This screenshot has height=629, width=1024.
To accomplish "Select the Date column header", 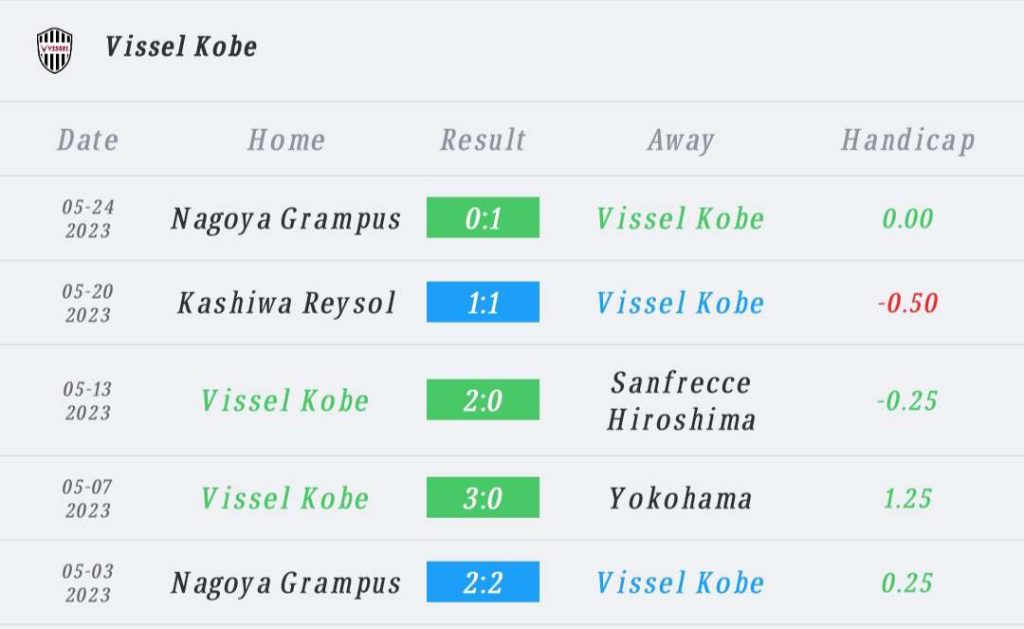I will [88, 140].
